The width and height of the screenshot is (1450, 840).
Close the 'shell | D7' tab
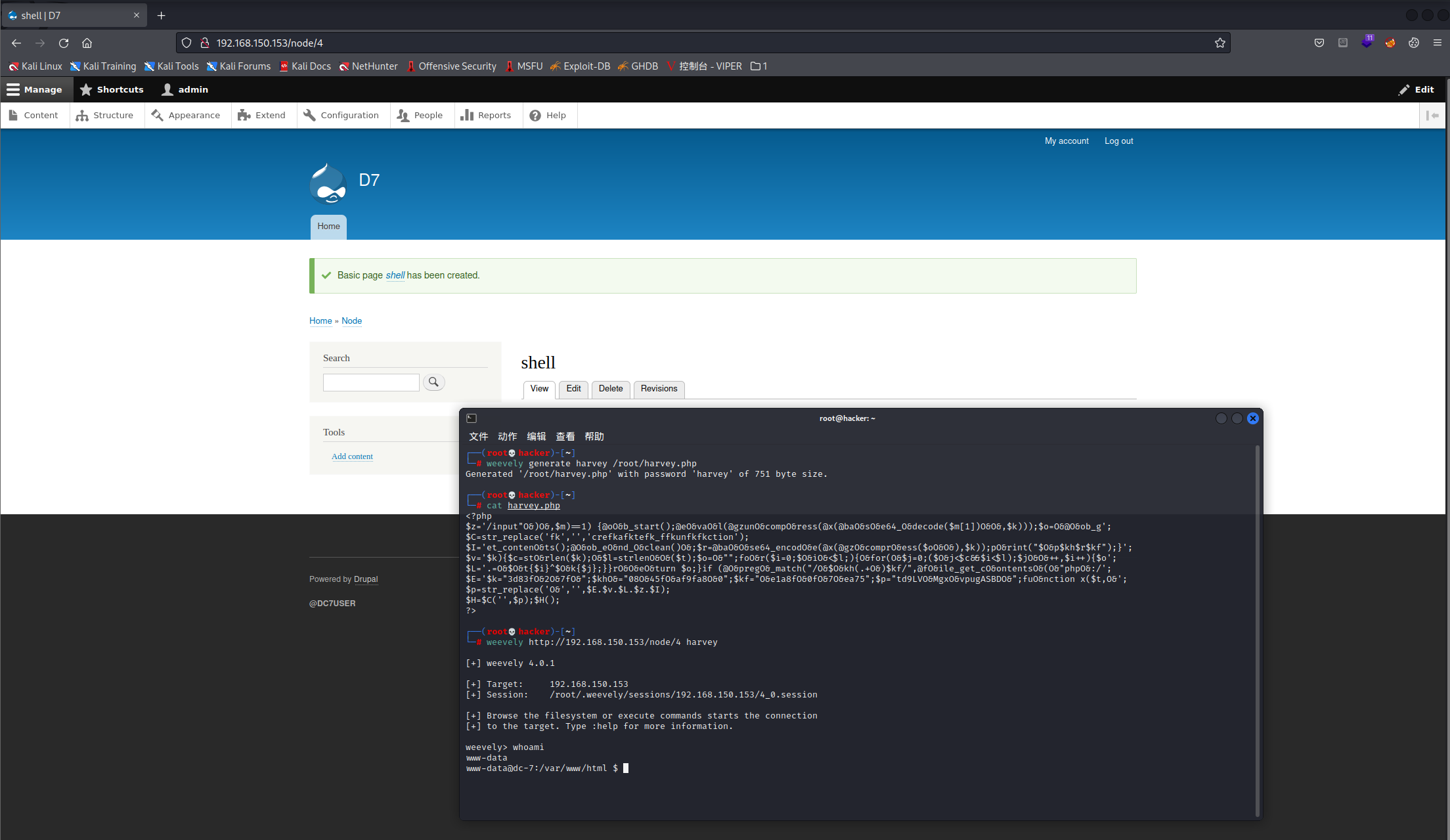pos(137,15)
